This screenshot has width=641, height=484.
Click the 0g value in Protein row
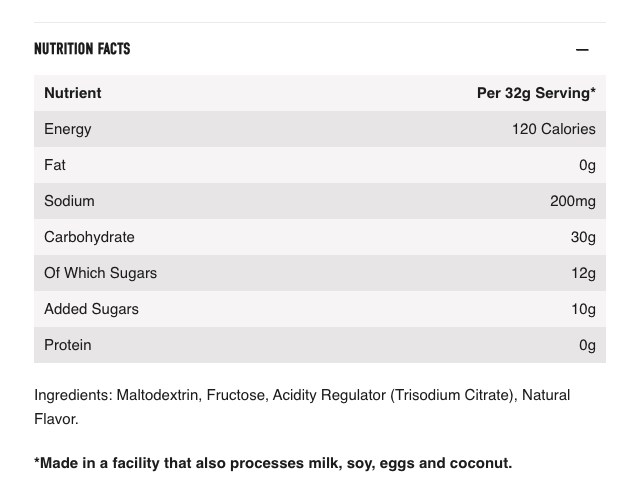tap(587, 345)
